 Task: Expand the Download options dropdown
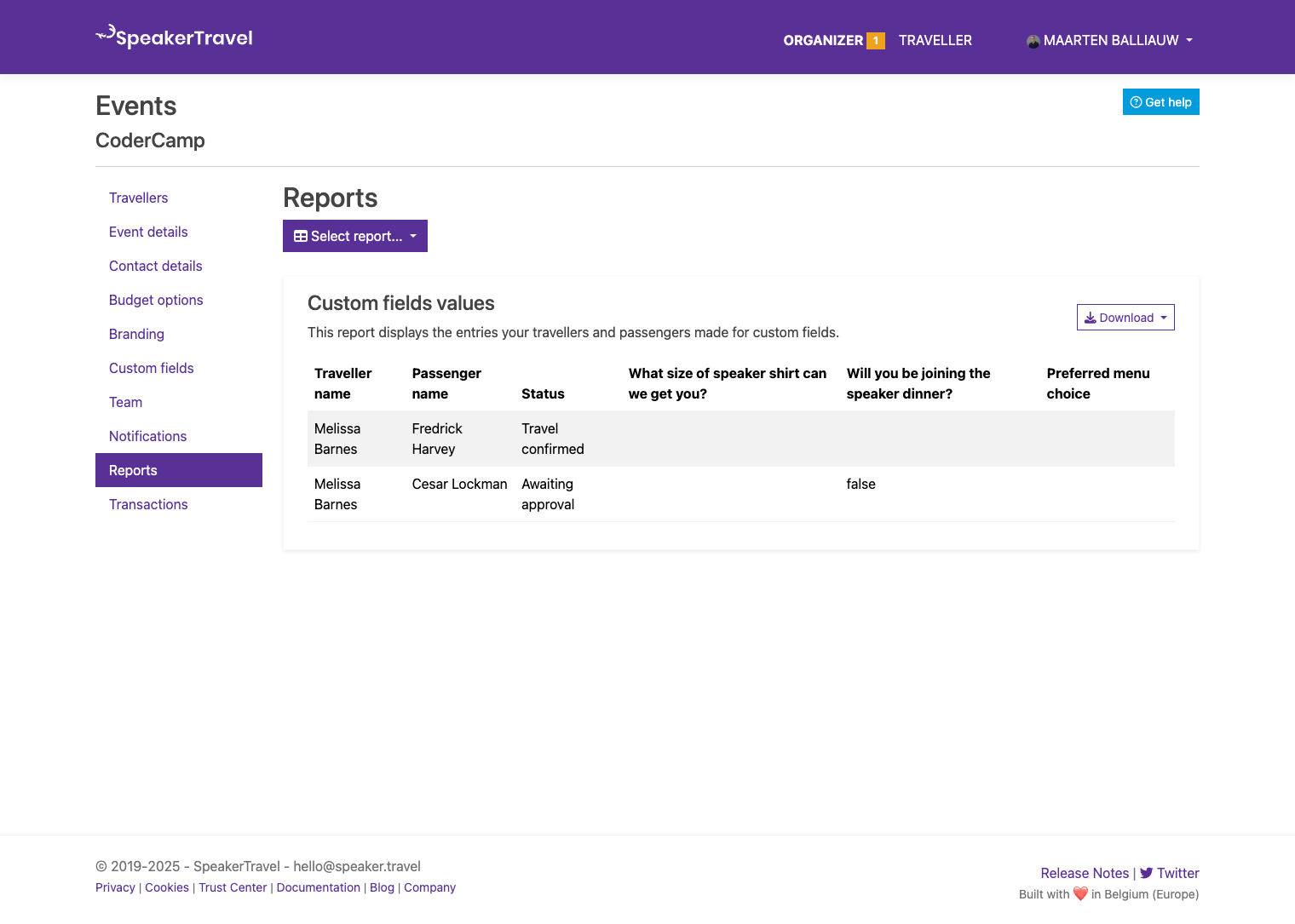(1125, 317)
